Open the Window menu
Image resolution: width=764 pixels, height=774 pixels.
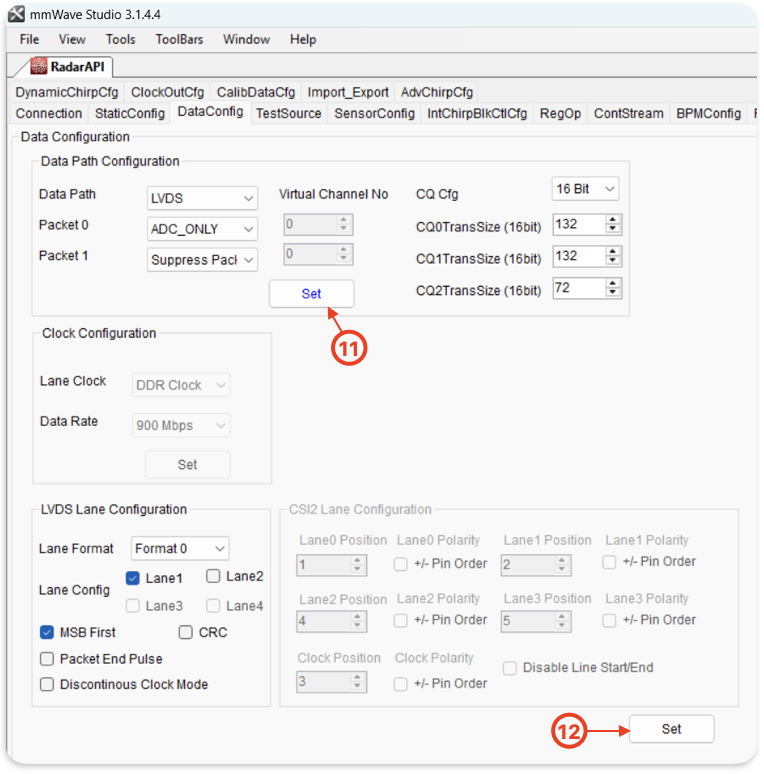[246, 39]
